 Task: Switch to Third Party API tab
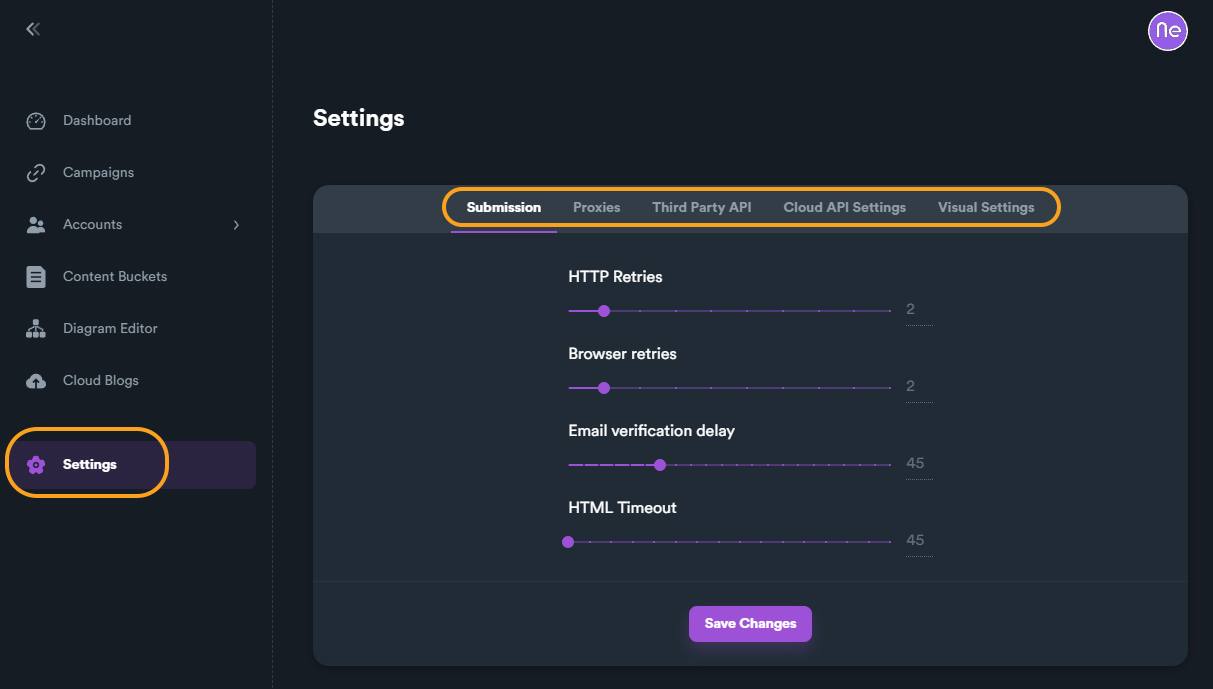tap(702, 208)
